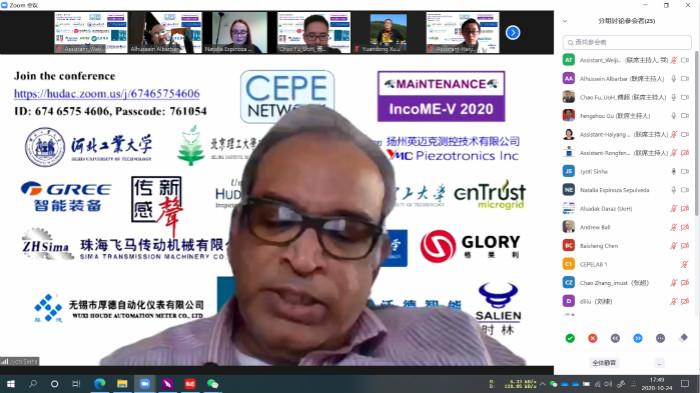Select Assistant-Haiyang video thumbnail
The height and width of the screenshot is (393, 700).
(463, 33)
